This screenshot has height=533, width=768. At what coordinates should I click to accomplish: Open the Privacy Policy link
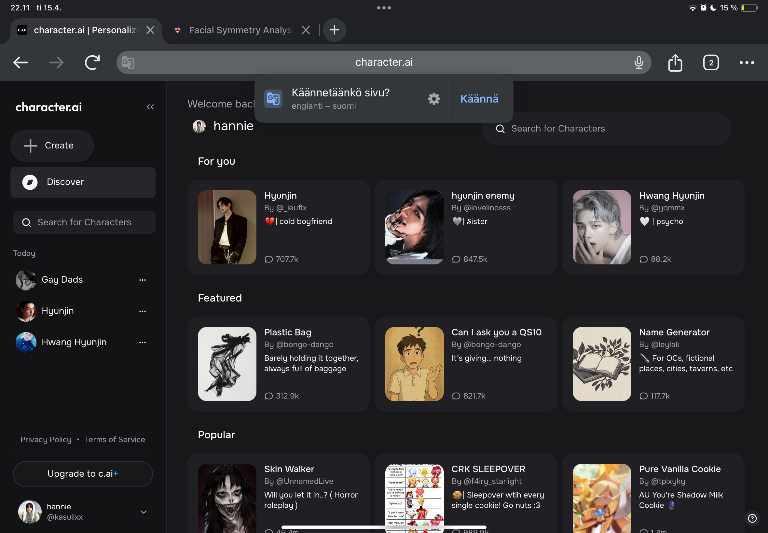46,440
